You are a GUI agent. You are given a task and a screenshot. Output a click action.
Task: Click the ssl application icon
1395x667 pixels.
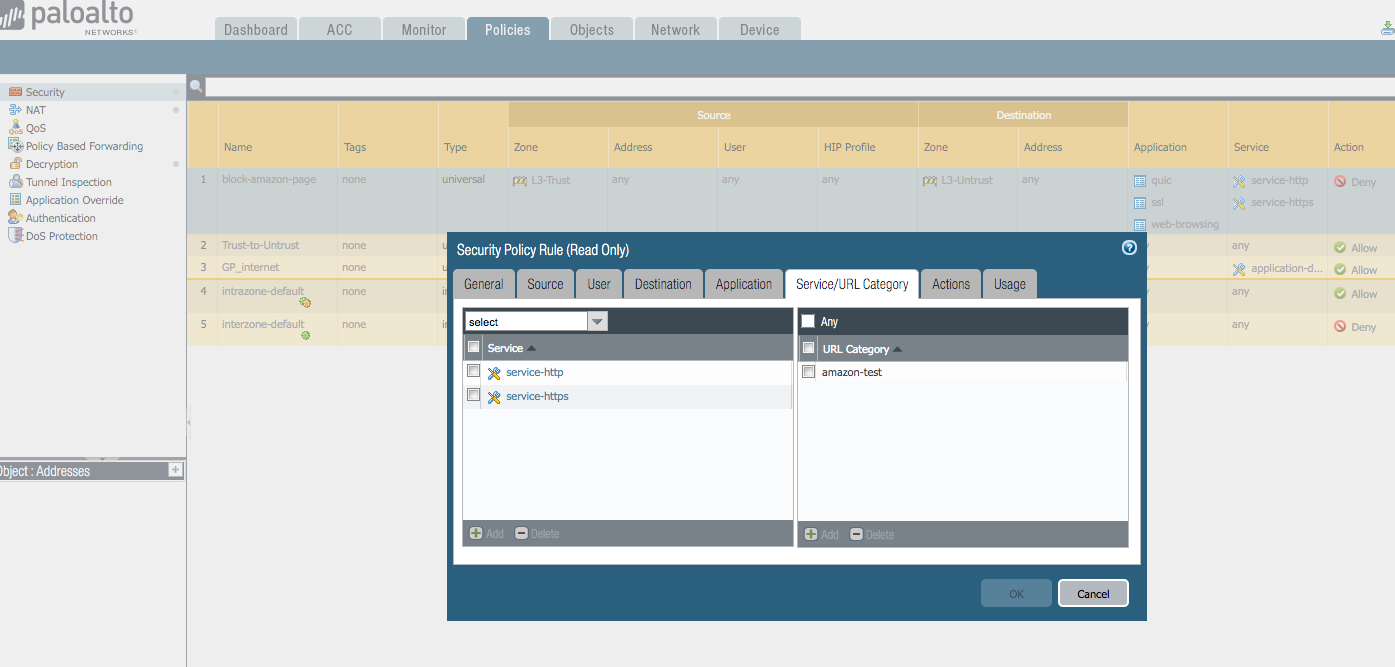[x=1140, y=203]
